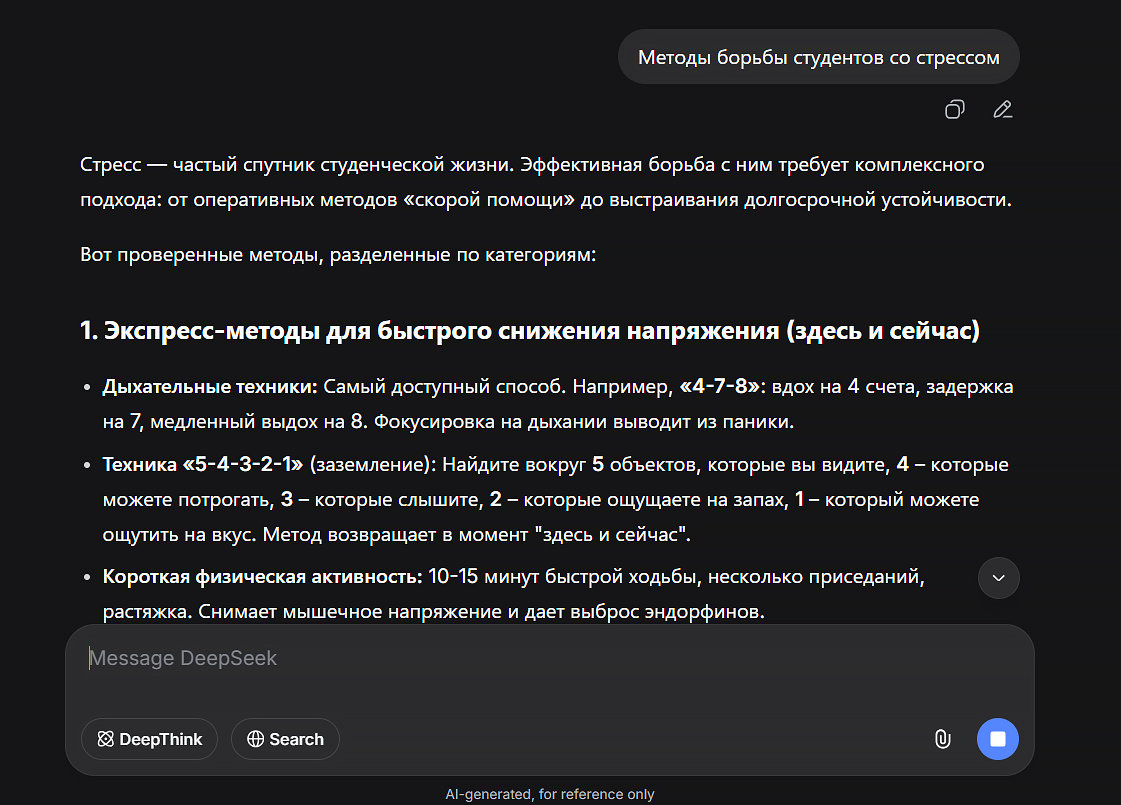Click the AI-generated disclaimer text

click(x=550, y=793)
